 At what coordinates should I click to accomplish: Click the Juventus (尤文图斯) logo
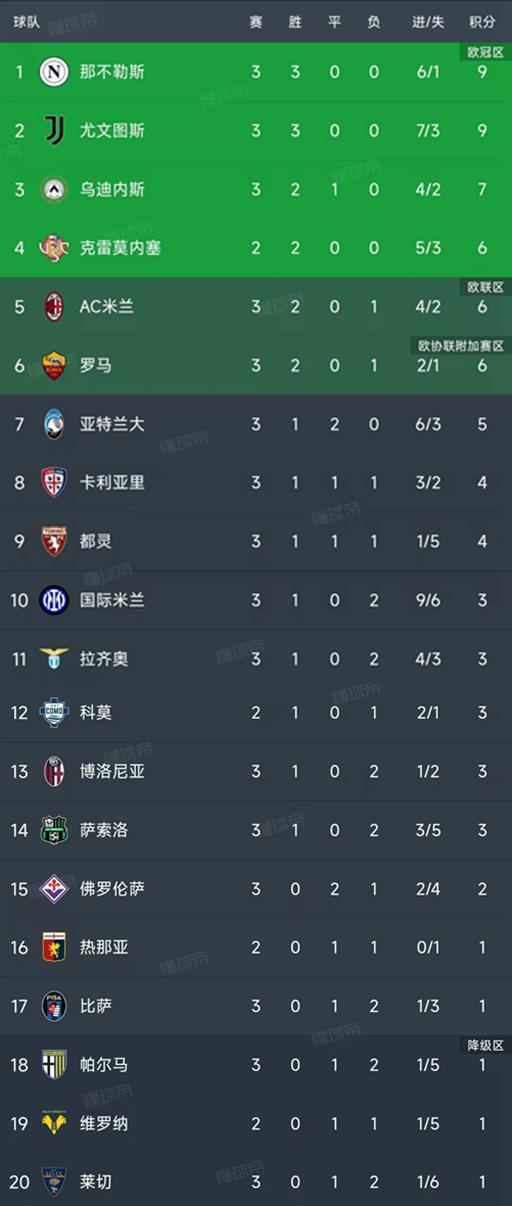click(53, 130)
